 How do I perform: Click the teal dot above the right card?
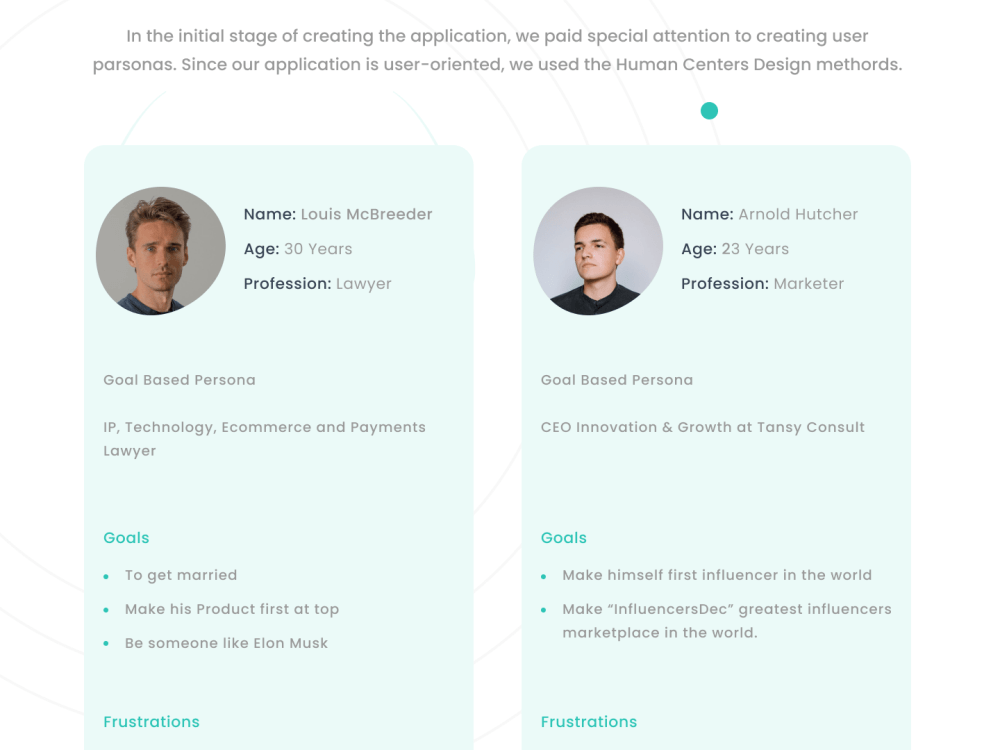(709, 111)
